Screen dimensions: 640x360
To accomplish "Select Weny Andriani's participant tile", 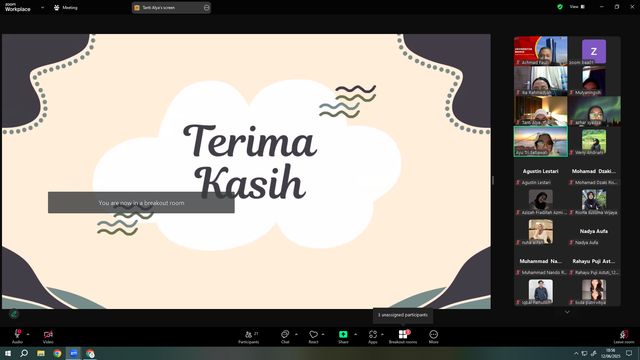I will [594, 141].
